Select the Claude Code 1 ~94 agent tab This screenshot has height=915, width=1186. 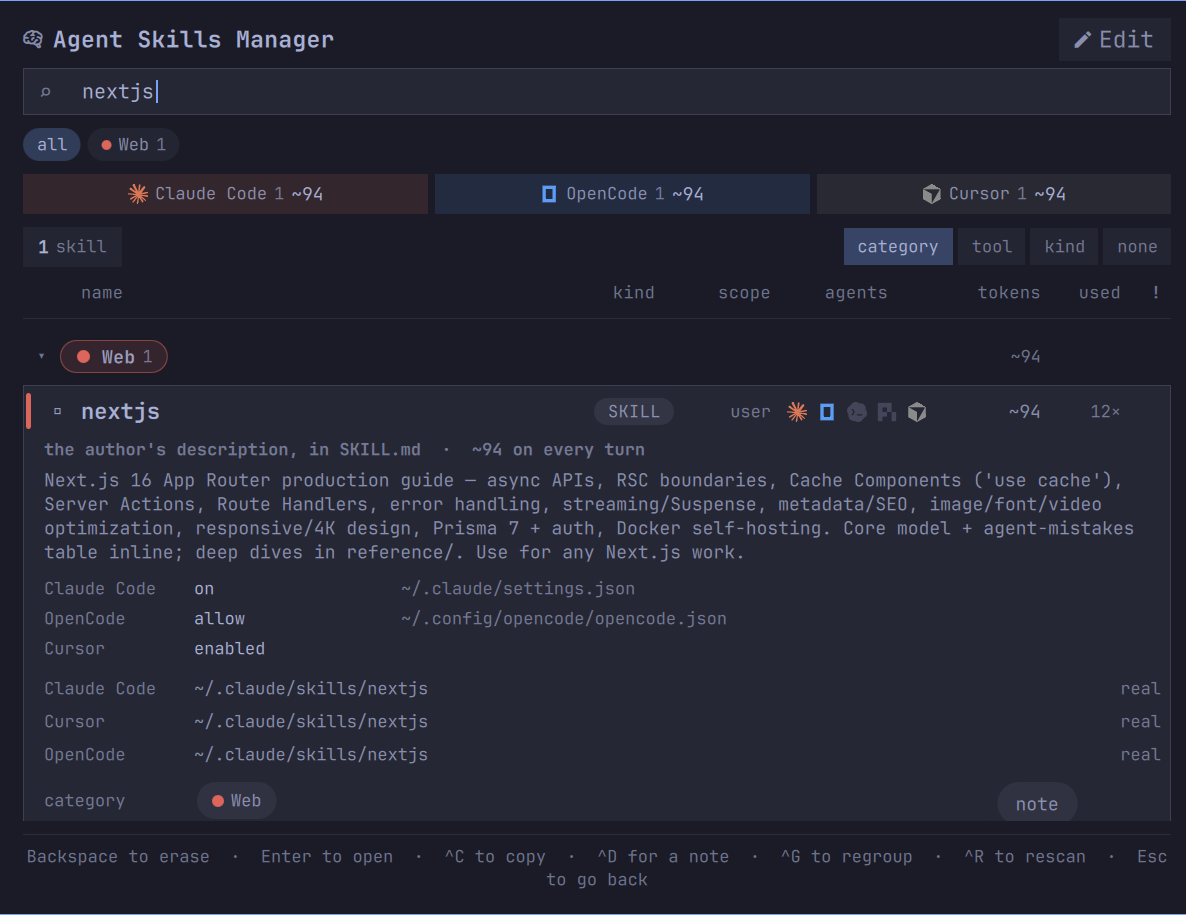225,194
